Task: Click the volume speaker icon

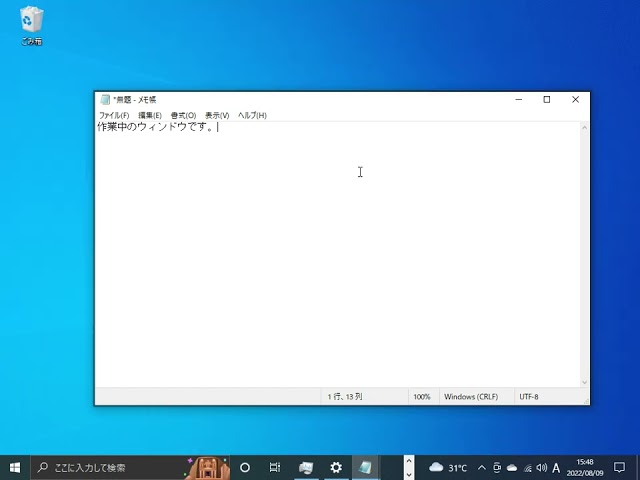Action: point(541,467)
